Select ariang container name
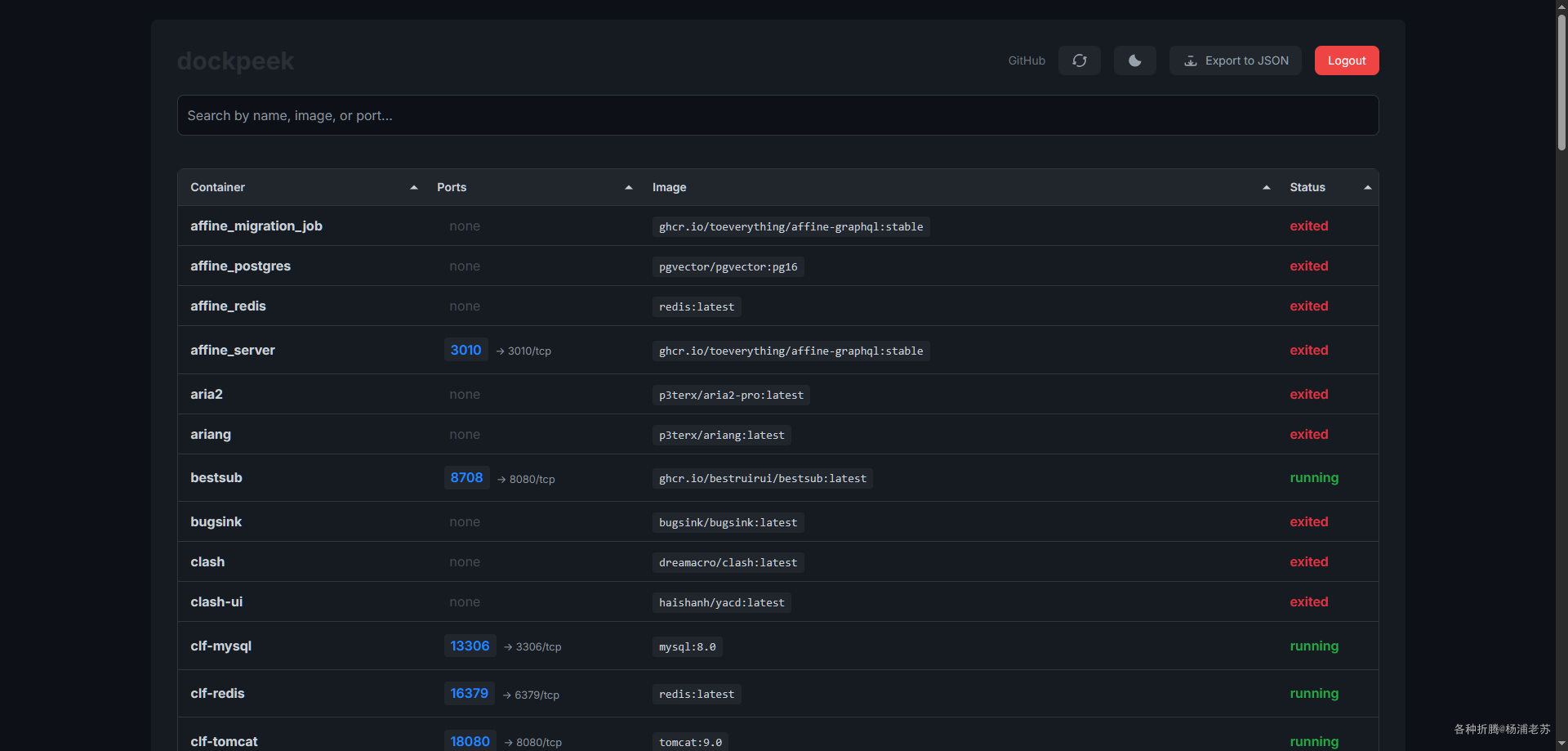This screenshot has height=751, width=1568. pos(211,434)
